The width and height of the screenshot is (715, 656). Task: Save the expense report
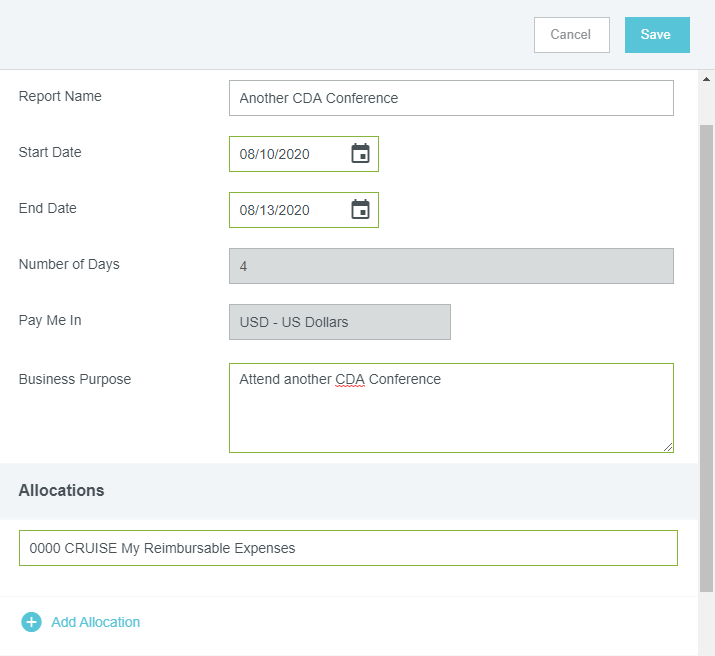(x=656, y=35)
